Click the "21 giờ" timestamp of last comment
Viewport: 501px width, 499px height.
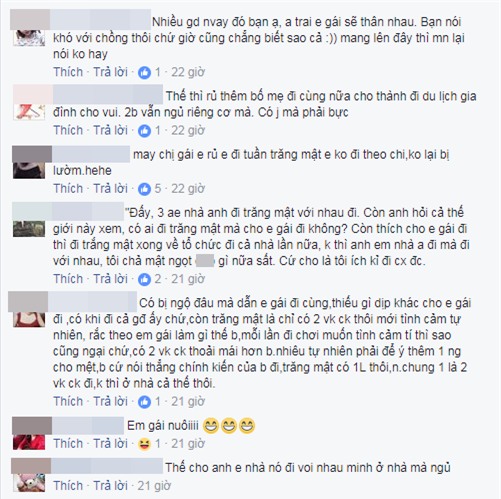click(x=154, y=486)
